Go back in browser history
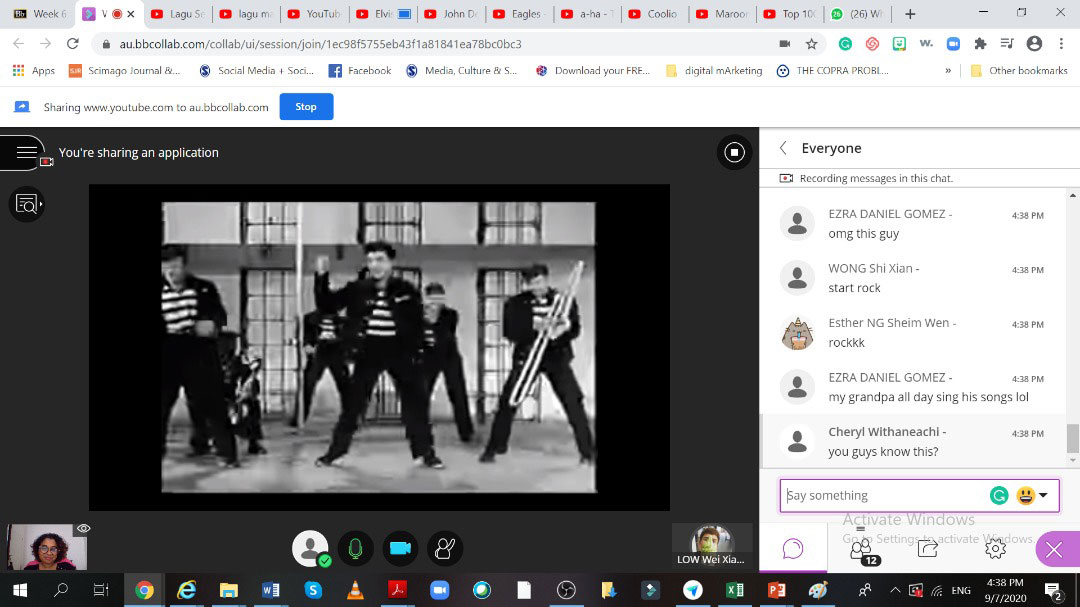 click(x=19, y=43)
